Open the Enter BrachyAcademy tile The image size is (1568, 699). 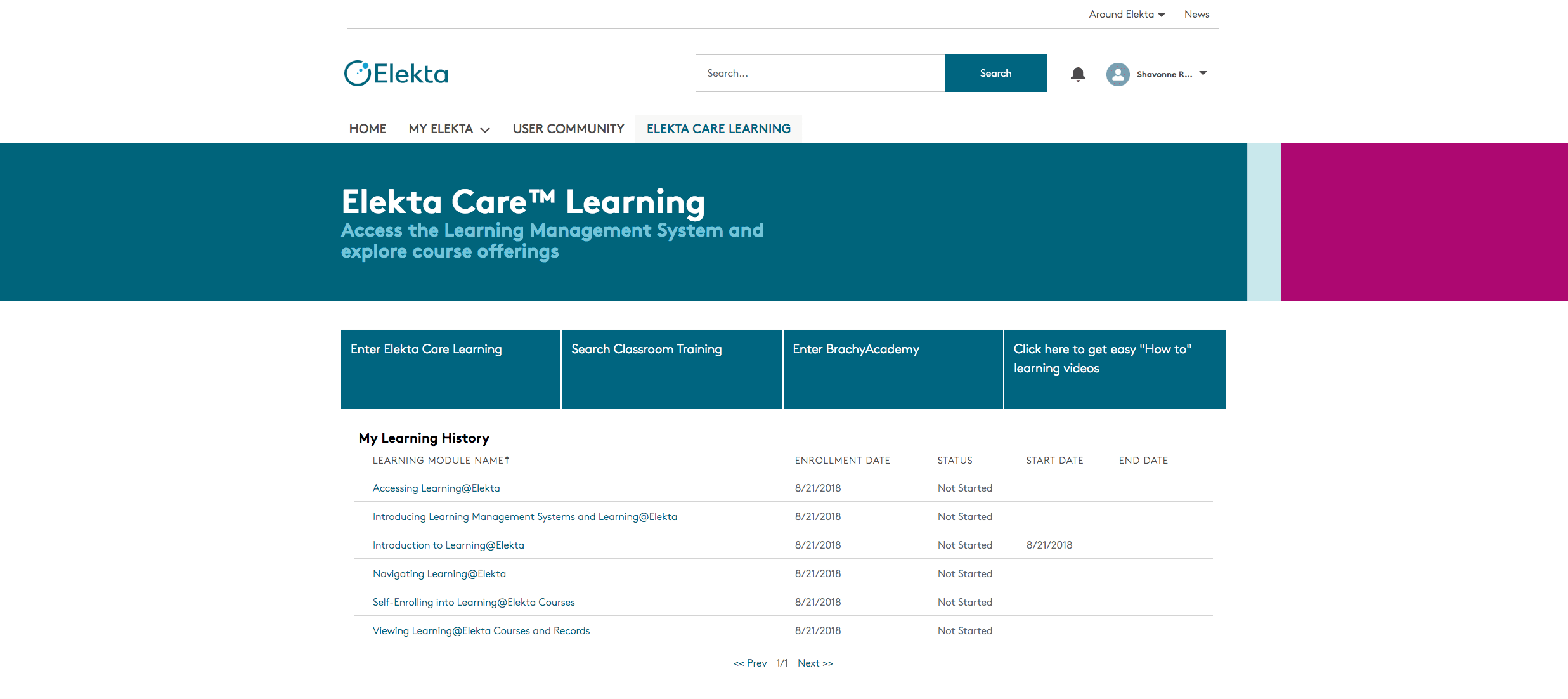(x=893, y=369)
